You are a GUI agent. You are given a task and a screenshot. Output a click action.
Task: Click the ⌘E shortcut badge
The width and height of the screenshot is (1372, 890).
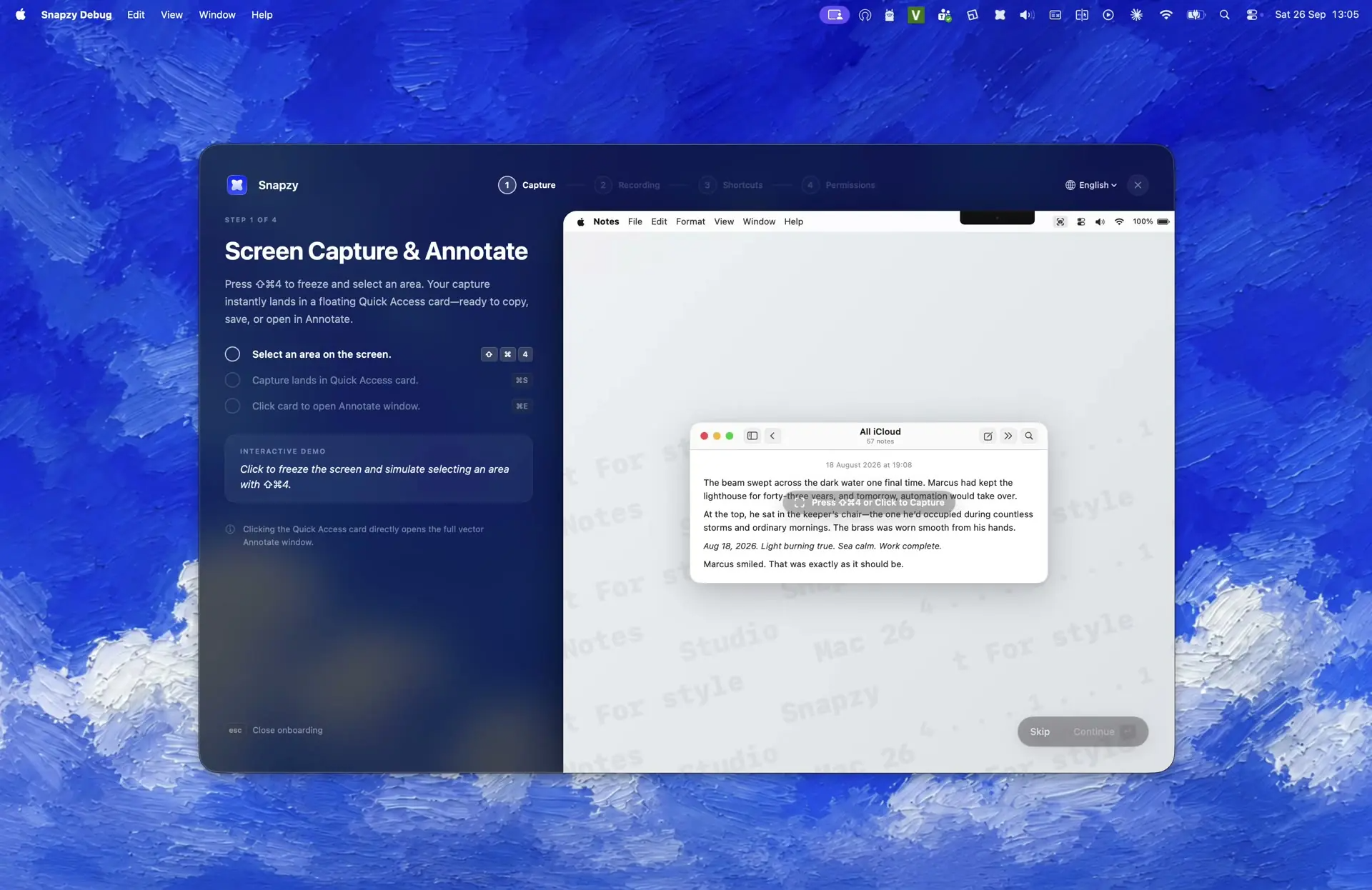click(522, 406)
